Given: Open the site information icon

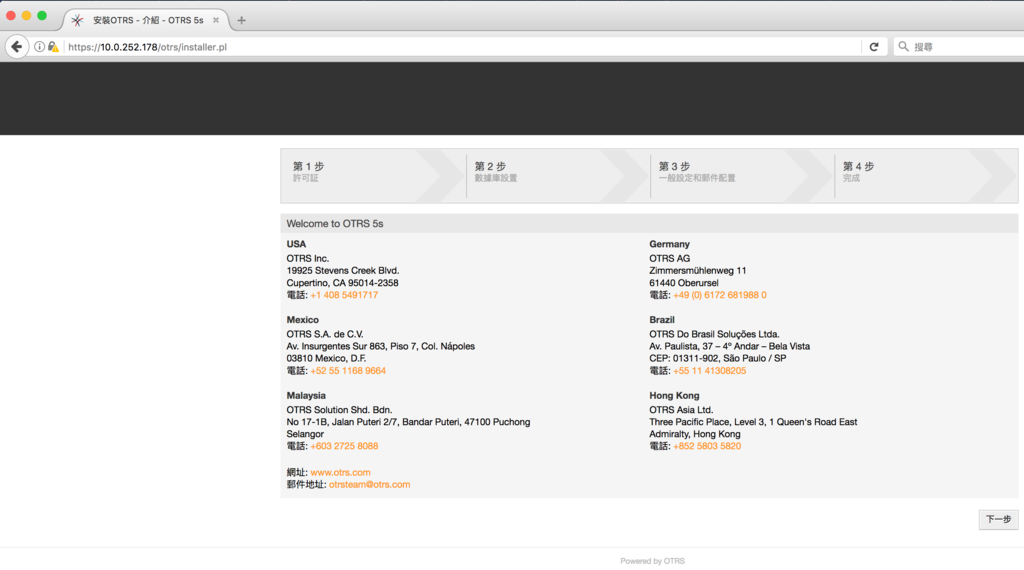Looking at the screenshot, I should click(x=39, y=47).
